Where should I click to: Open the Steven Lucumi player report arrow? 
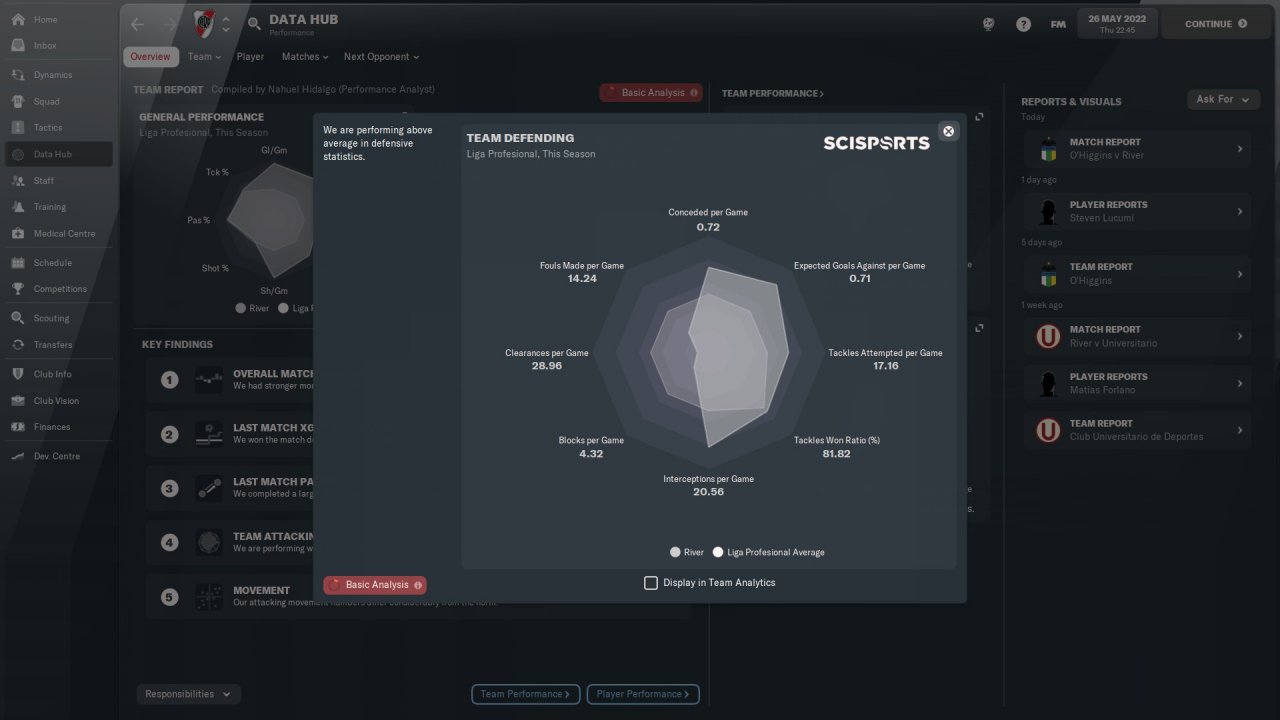(1240, 212)
